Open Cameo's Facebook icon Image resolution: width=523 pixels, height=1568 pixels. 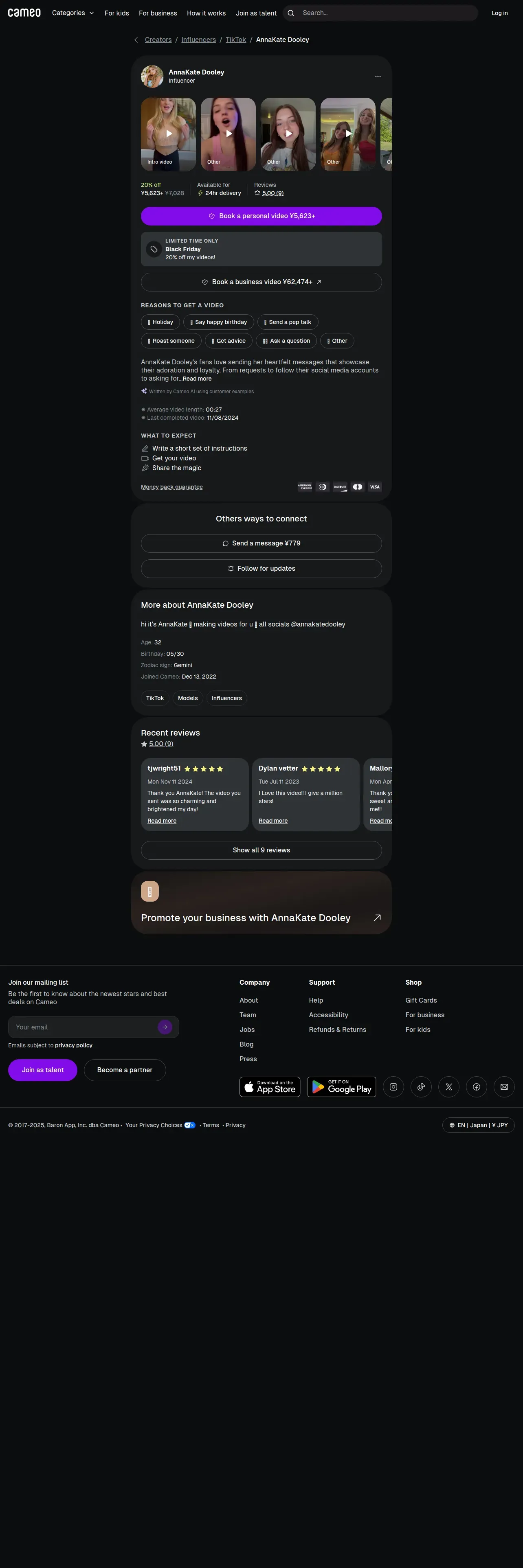[477, 1086]
